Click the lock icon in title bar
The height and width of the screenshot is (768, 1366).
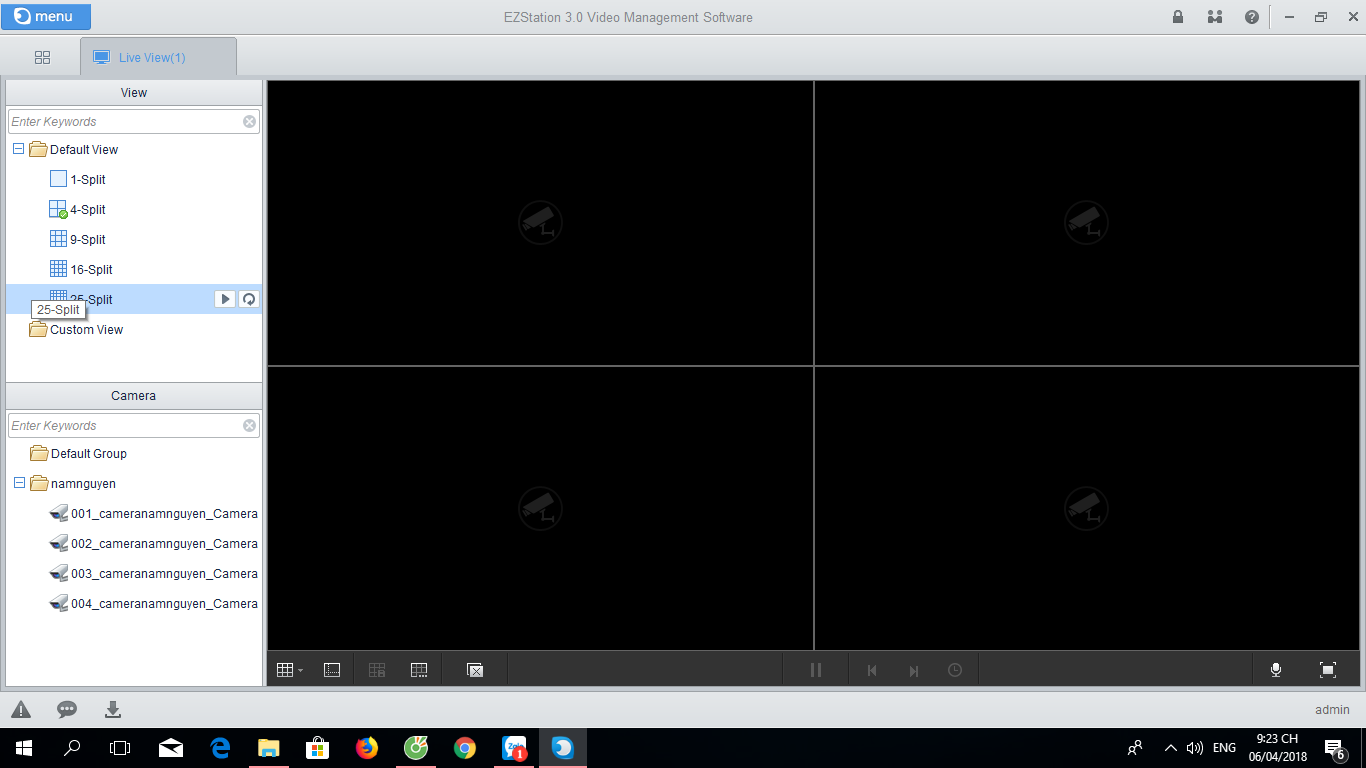(1178, 17)
